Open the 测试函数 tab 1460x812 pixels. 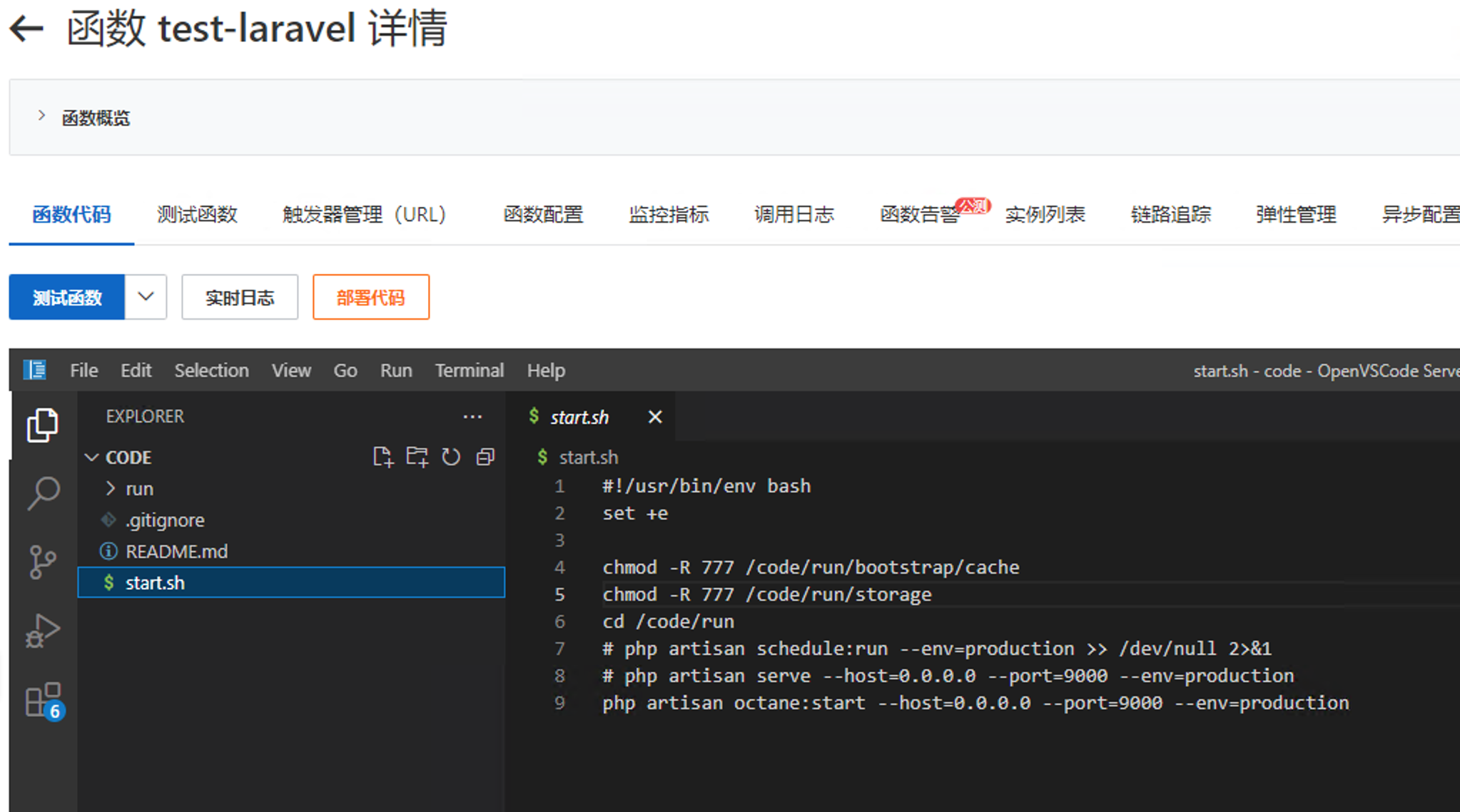197,214
